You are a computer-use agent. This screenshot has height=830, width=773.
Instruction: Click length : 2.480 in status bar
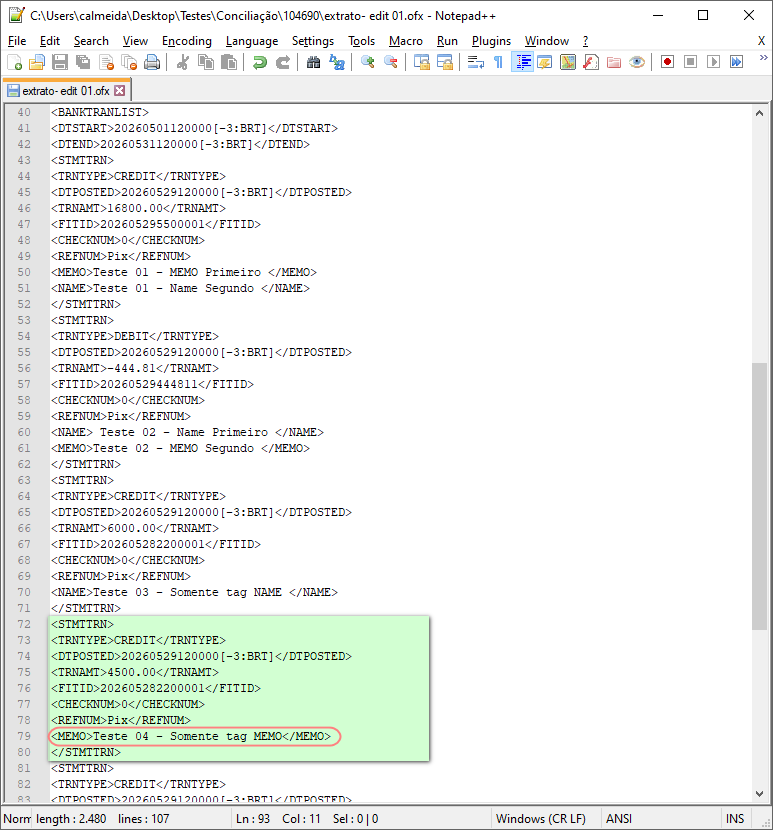point(71,818)
